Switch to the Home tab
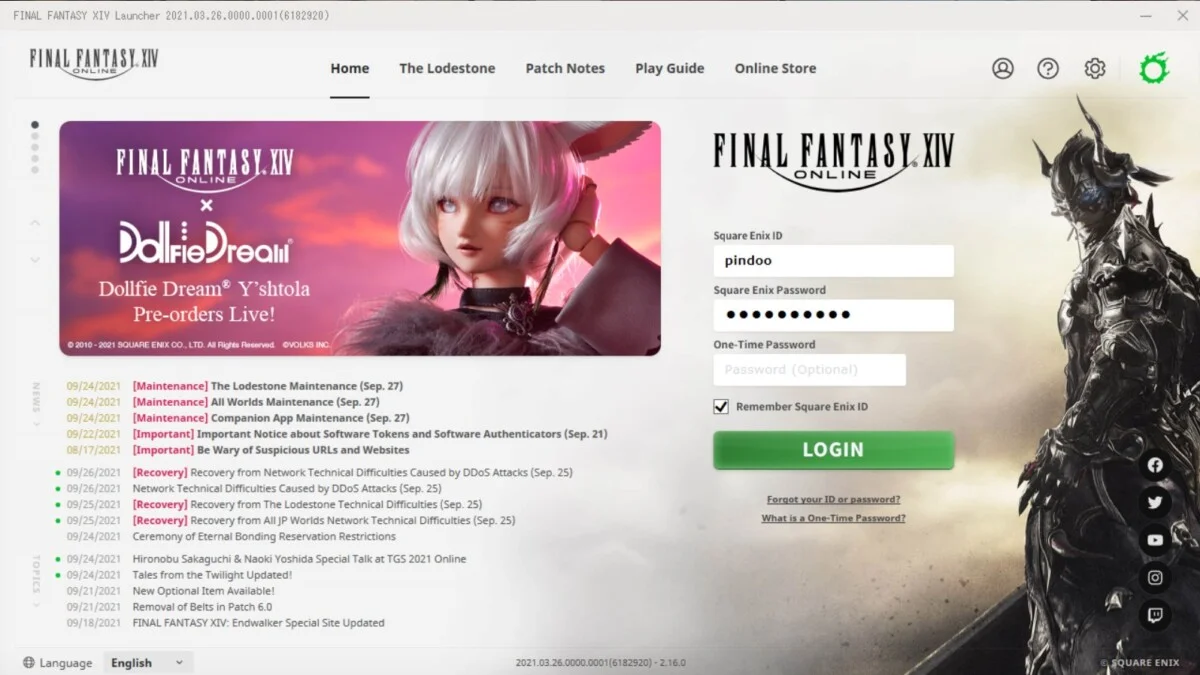The image size is (1200, 675). coord(350,68)
